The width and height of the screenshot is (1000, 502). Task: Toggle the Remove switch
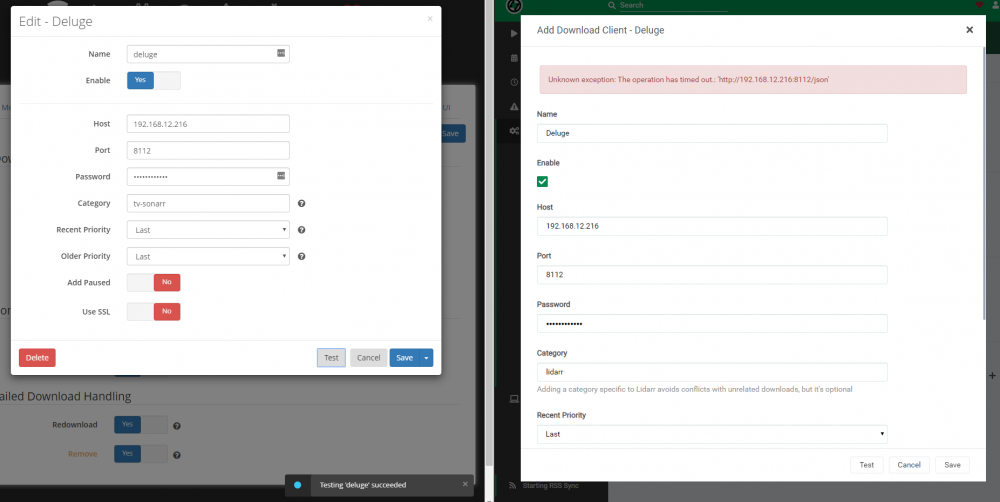141,454
